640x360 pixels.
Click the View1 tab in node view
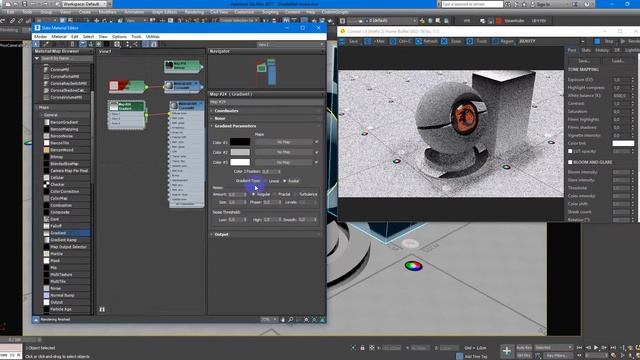point(105,51)
